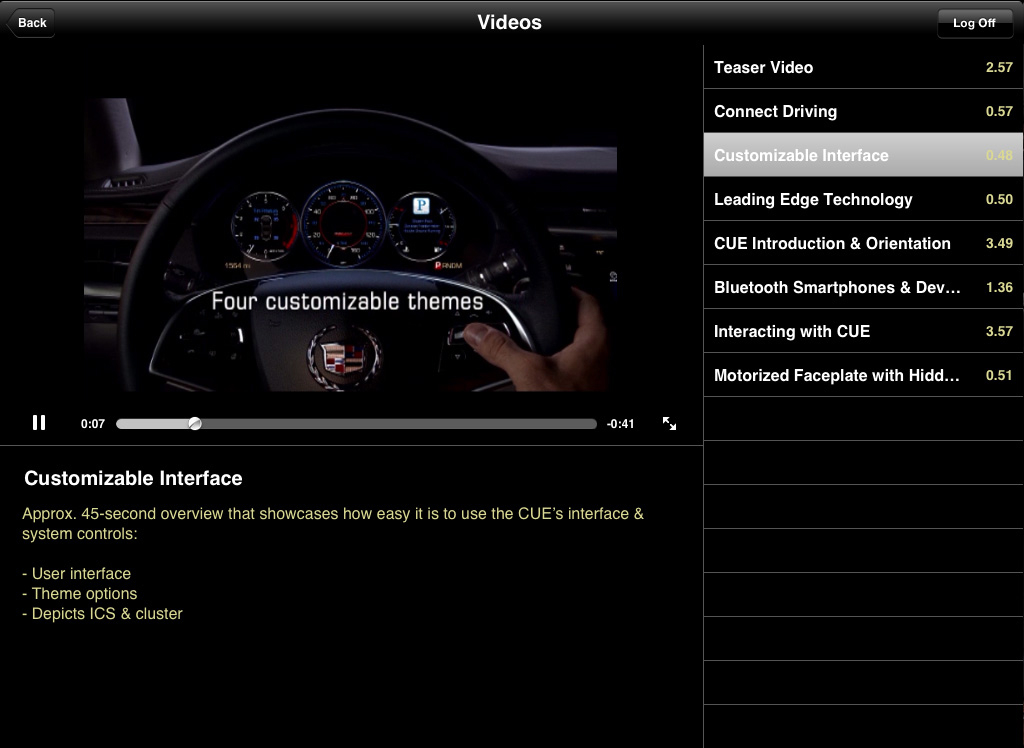Image resolution: width=1024 pixels, height=748 pixels.
Task: Pause the playing video
Action: (39, 423)
